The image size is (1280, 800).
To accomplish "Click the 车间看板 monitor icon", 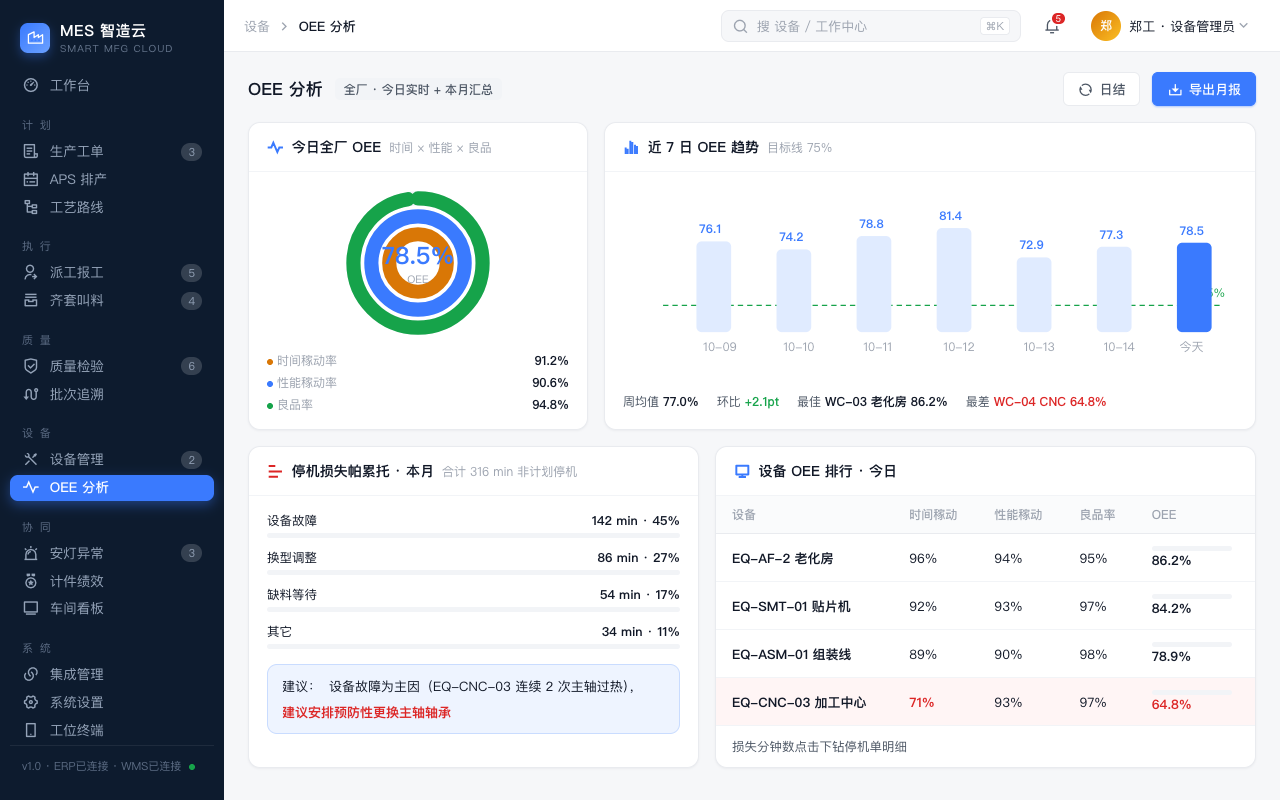I will (x=31, y=608).
